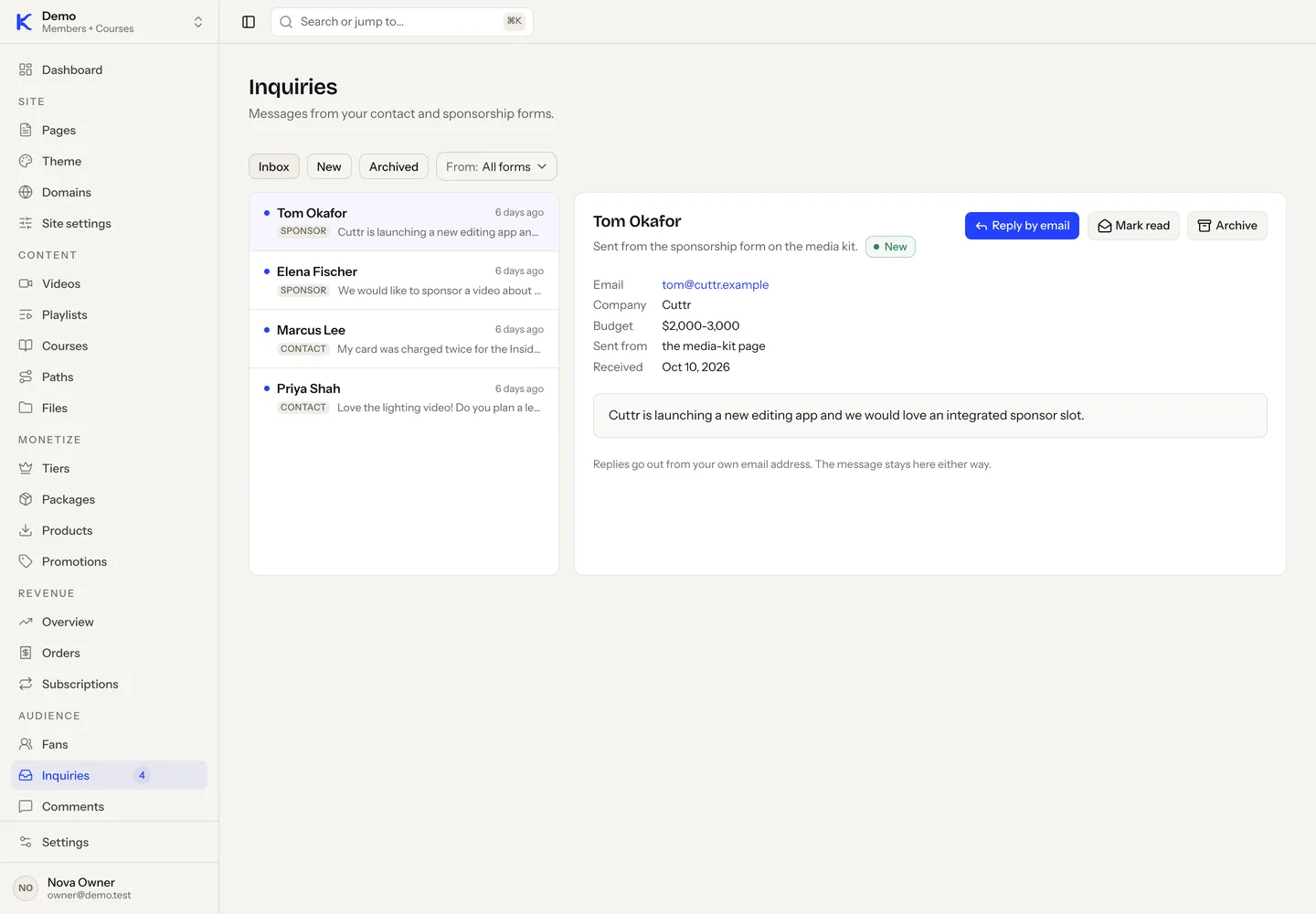Show only New inquiries

(x=329, y=166)
